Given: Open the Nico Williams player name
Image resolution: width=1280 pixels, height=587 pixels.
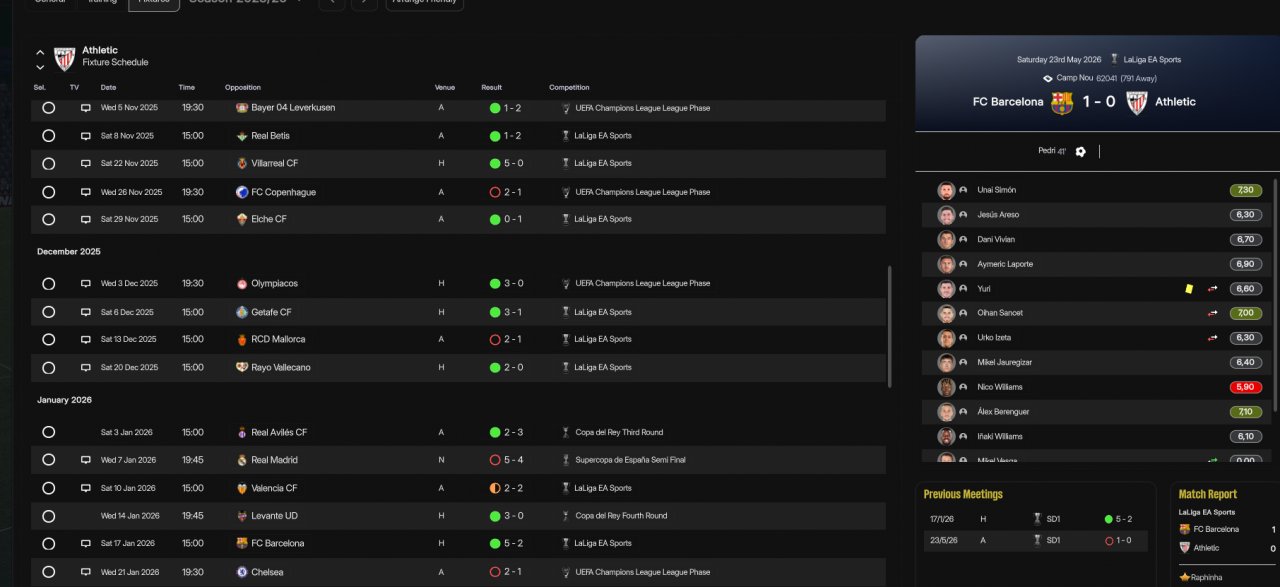Looking at the screenshot, I should pos(999,387).
